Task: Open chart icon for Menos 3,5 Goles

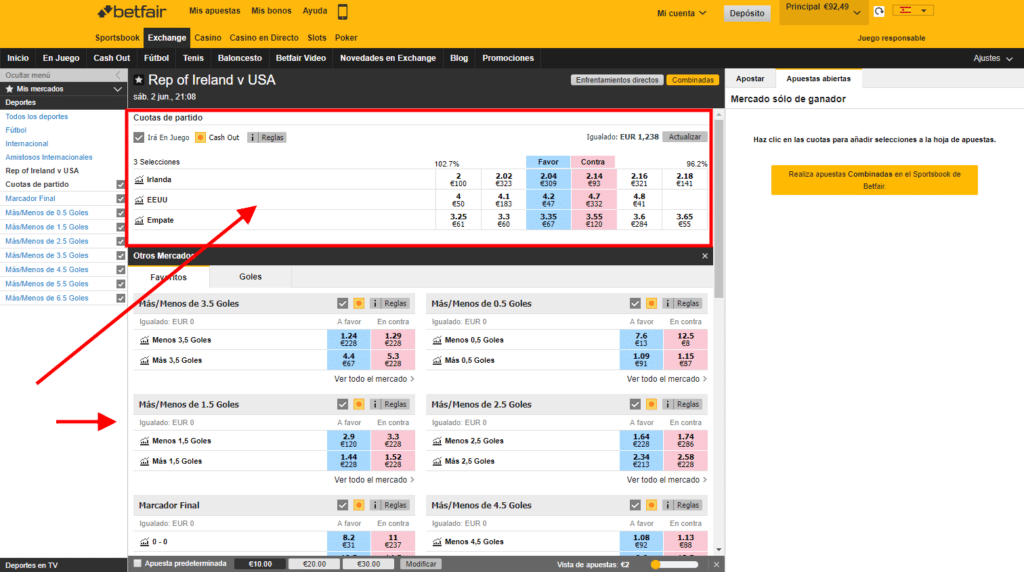Action: [144, 340]
